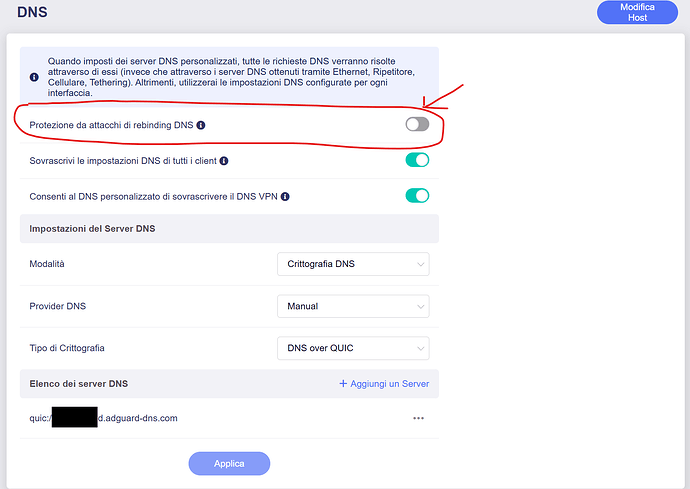Click the chevron arrow in DNS over QUIC box

pos(420,349)
